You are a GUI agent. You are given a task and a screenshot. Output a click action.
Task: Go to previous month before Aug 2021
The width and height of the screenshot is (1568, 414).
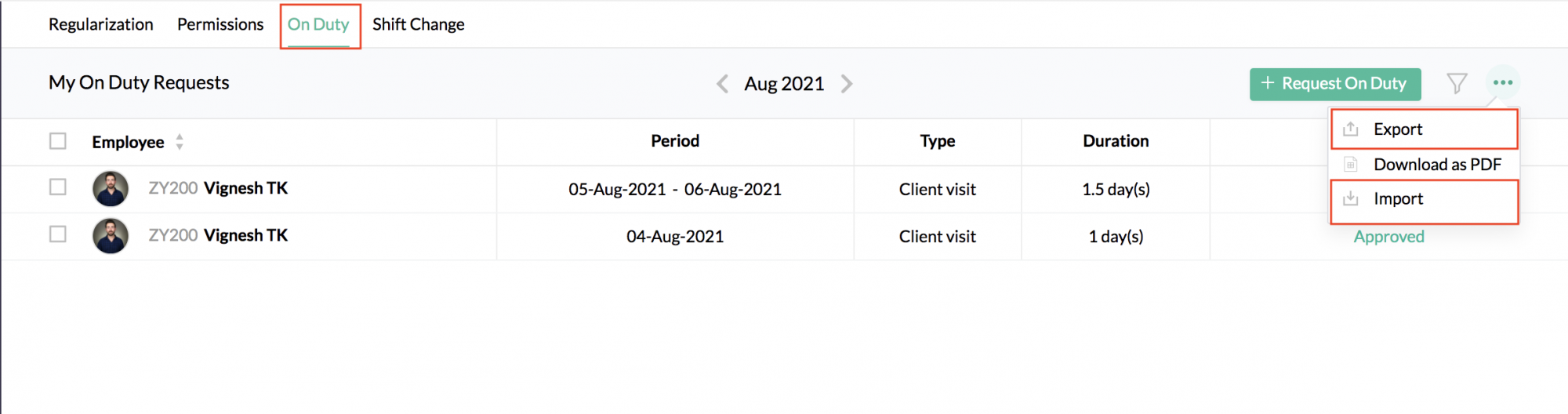tap(722, 83)
